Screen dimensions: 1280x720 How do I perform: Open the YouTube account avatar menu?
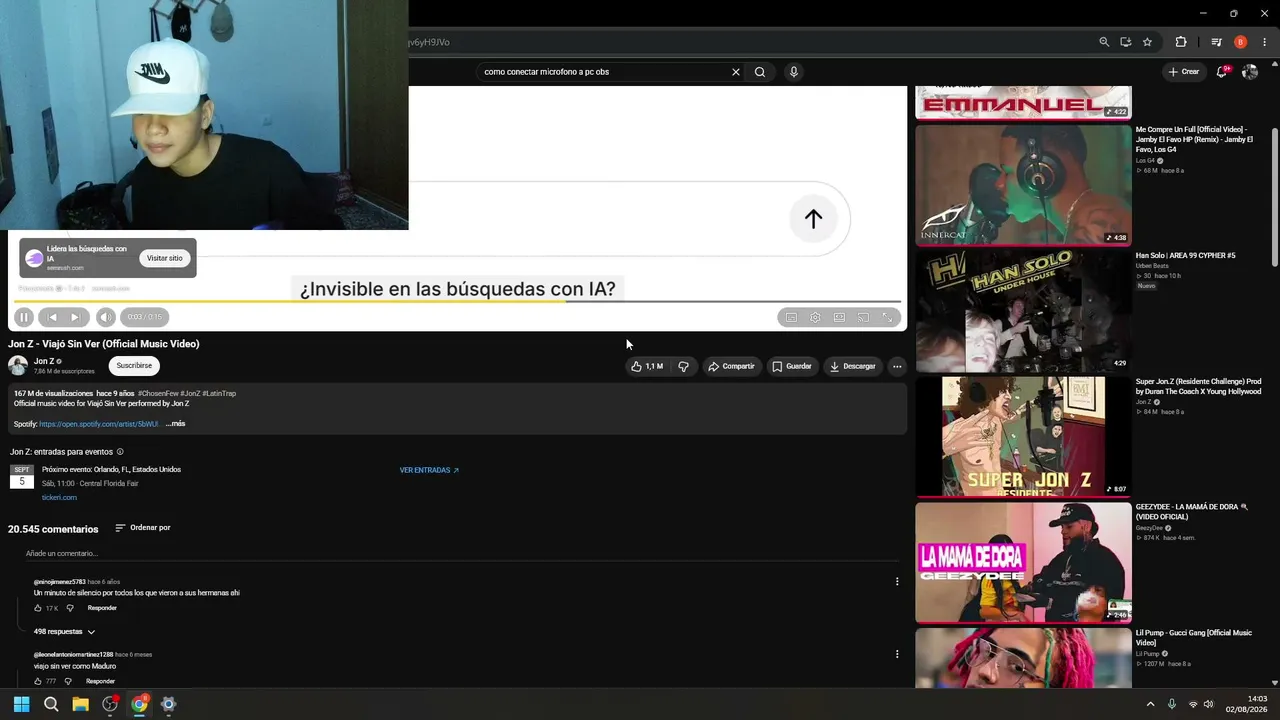tap(1250, 72)
